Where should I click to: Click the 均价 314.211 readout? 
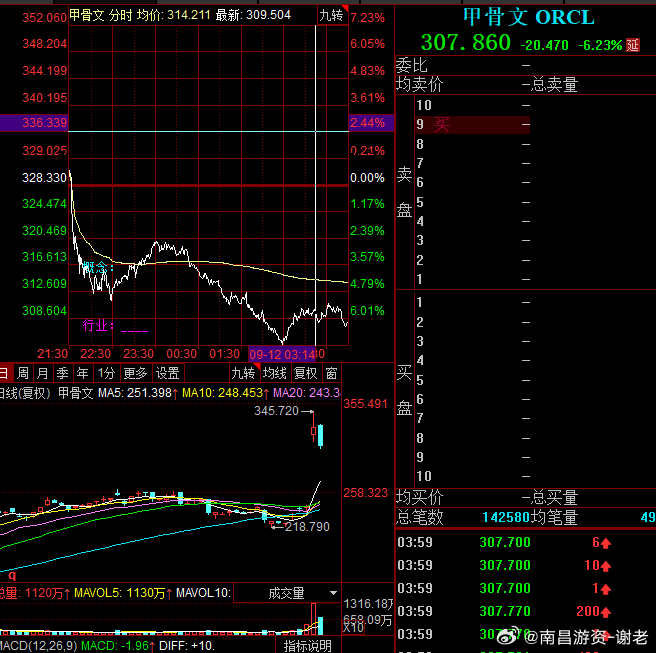(174, 15)
